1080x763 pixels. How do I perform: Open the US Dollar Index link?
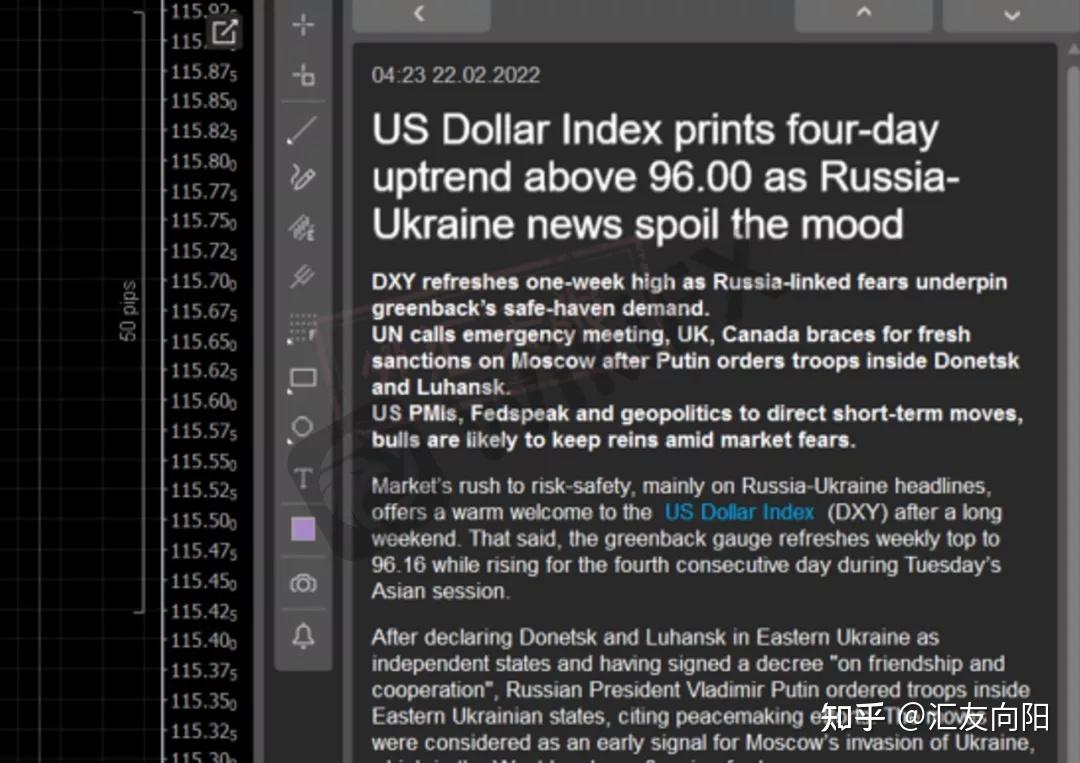click(739, 512)
